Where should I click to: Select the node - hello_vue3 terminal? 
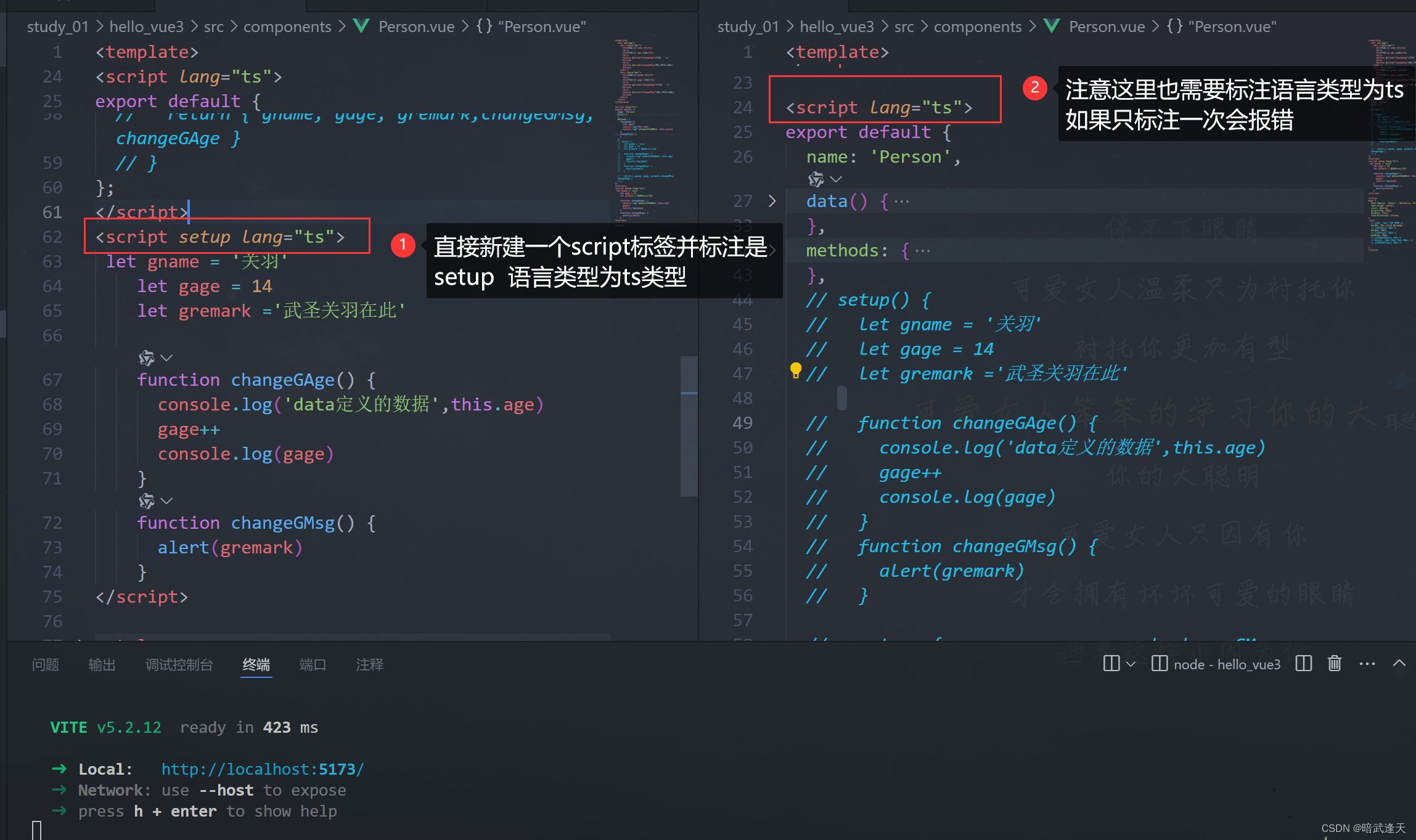tap(1216, 664)
